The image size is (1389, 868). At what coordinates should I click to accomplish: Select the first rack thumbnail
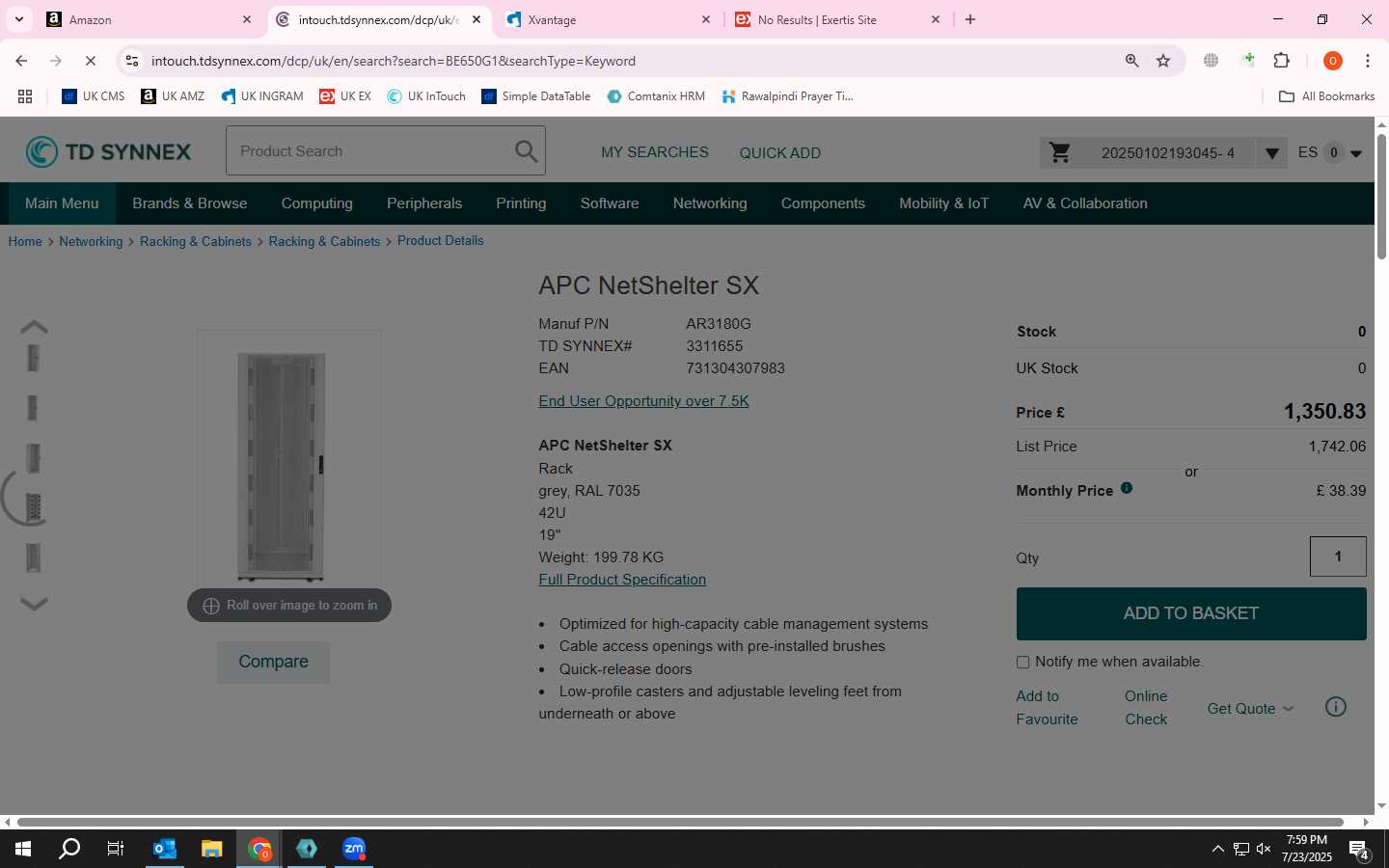coord(34,358)
